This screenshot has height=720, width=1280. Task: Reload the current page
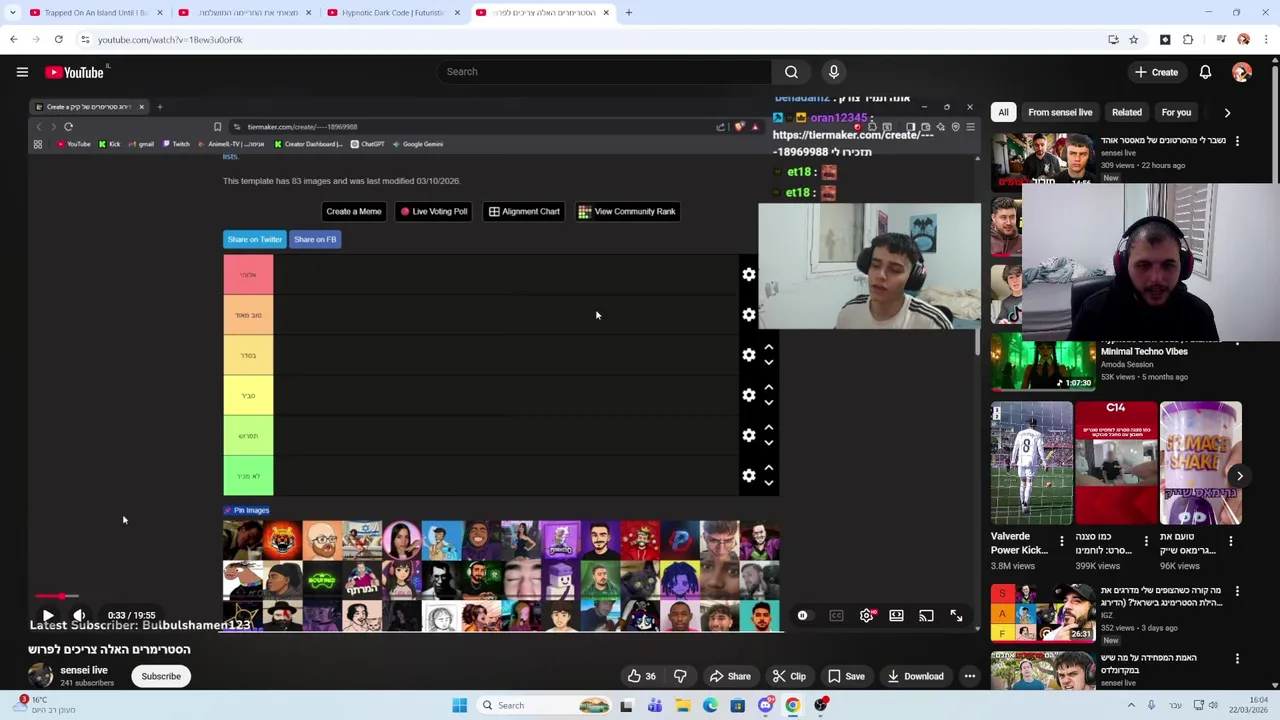click(x=58, y=40)
